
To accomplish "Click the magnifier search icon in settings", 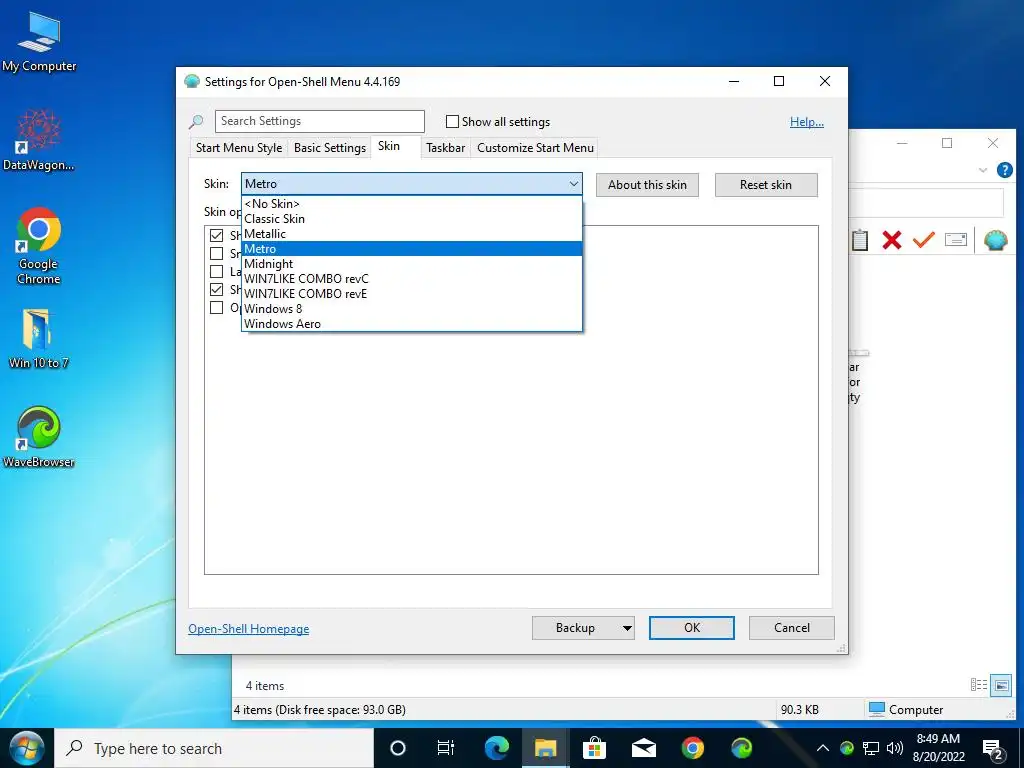I will click(x=196, y=121).
